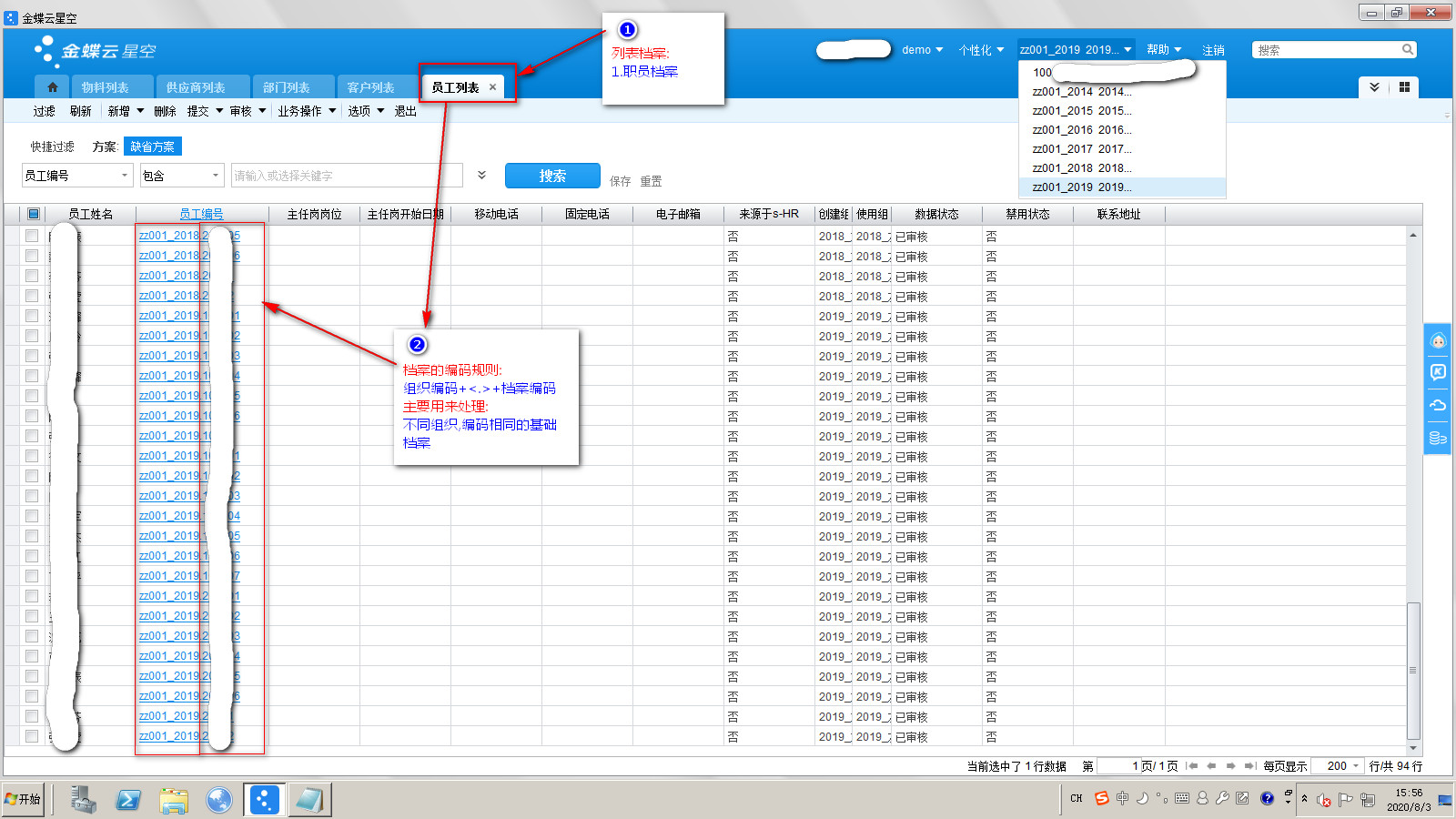1456x819 pixels.
Task: Open the grid view icon in tab bar
Action: pyautogui.click(x=1404, y=87)
